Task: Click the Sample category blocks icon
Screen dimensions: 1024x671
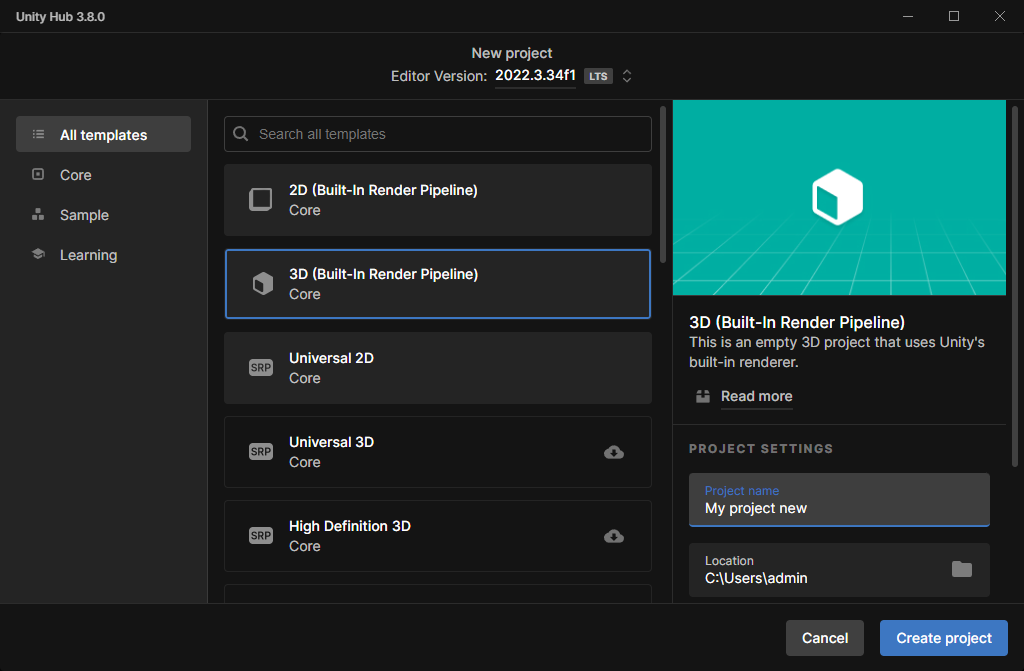Action: tap(39, 214)
